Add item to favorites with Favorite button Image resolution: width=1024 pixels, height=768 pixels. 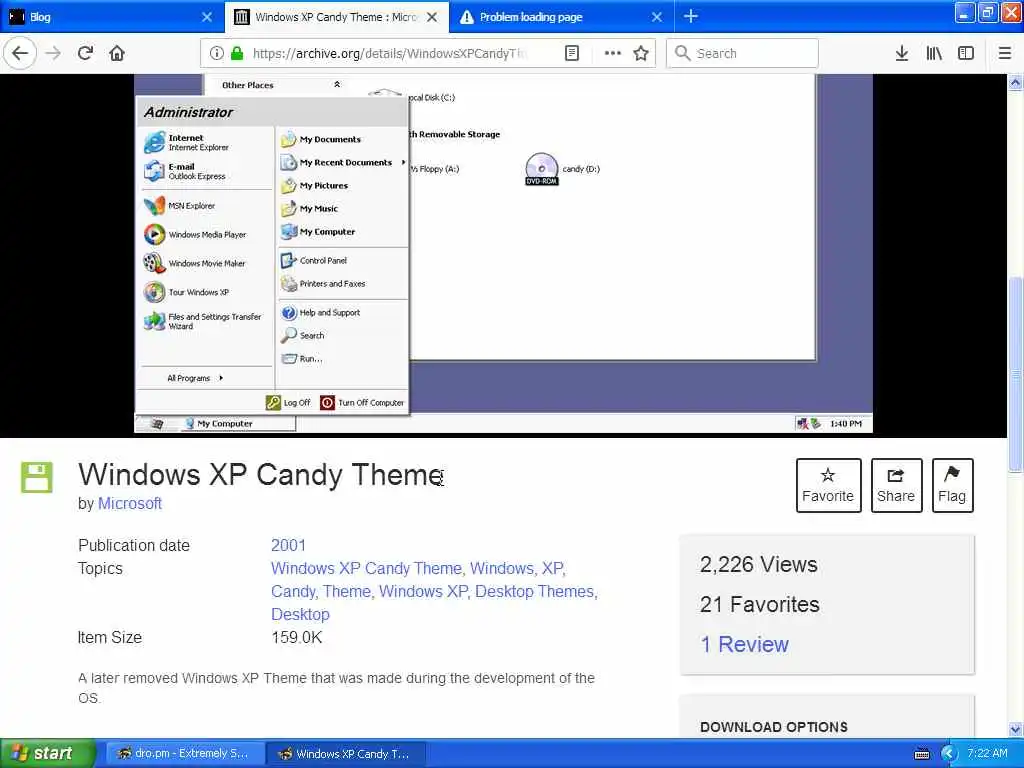828,485
